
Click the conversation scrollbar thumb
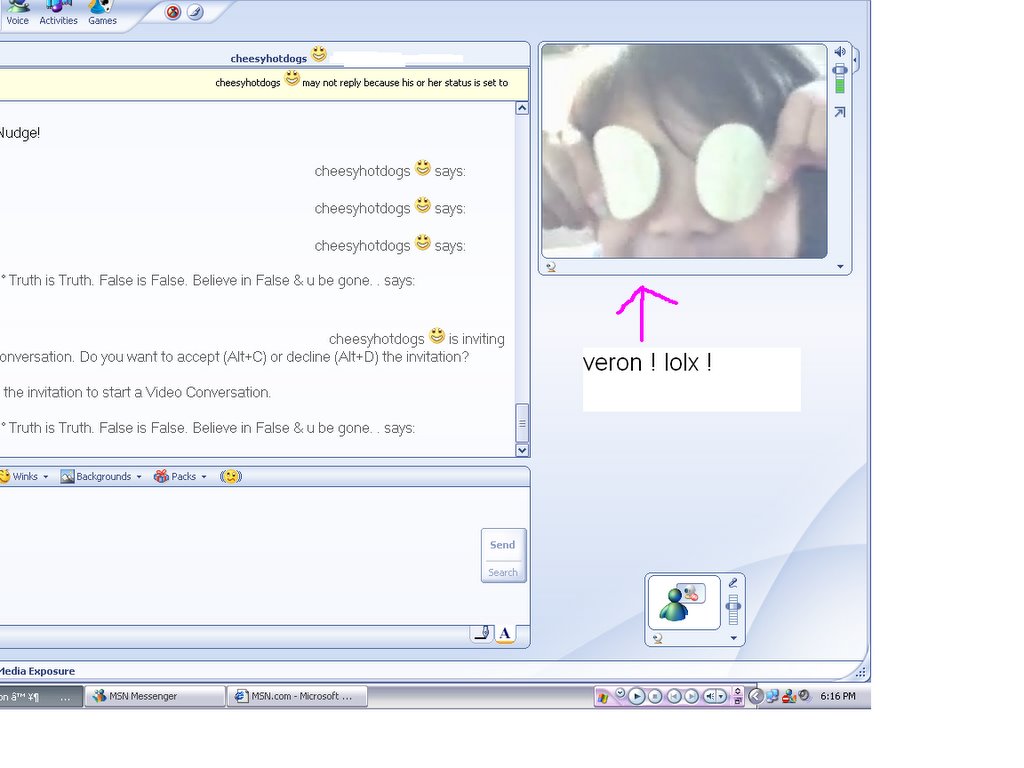pyautogui.click(x=522, y=423)
